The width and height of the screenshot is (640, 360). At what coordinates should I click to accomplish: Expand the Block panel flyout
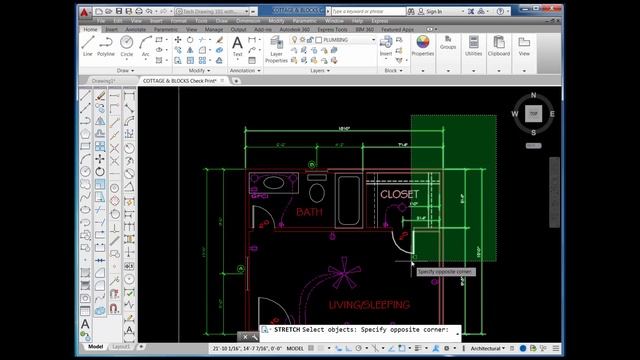pyautogui.click(x=393, y=71)
